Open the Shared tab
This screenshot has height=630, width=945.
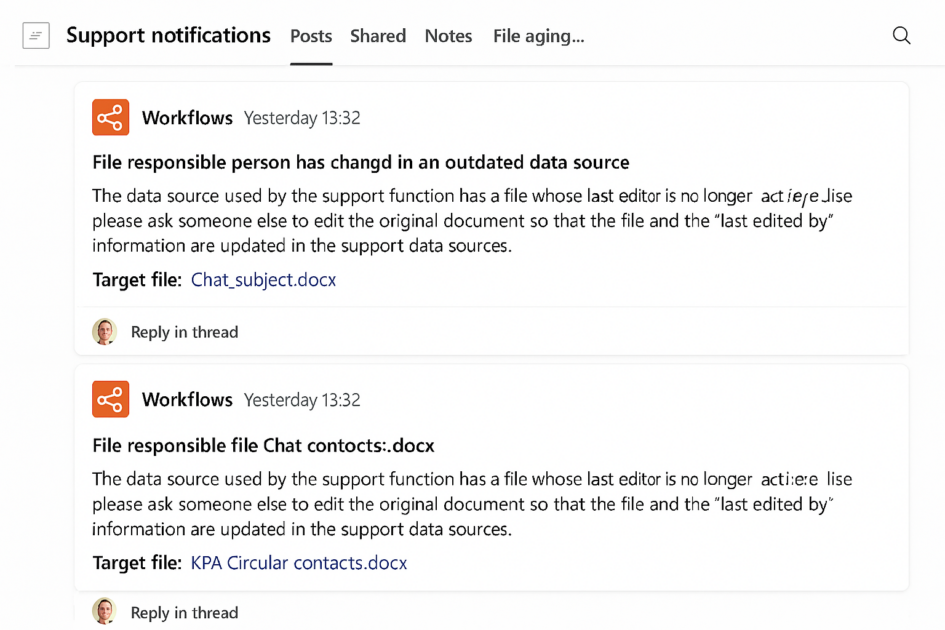click(378, 36)
